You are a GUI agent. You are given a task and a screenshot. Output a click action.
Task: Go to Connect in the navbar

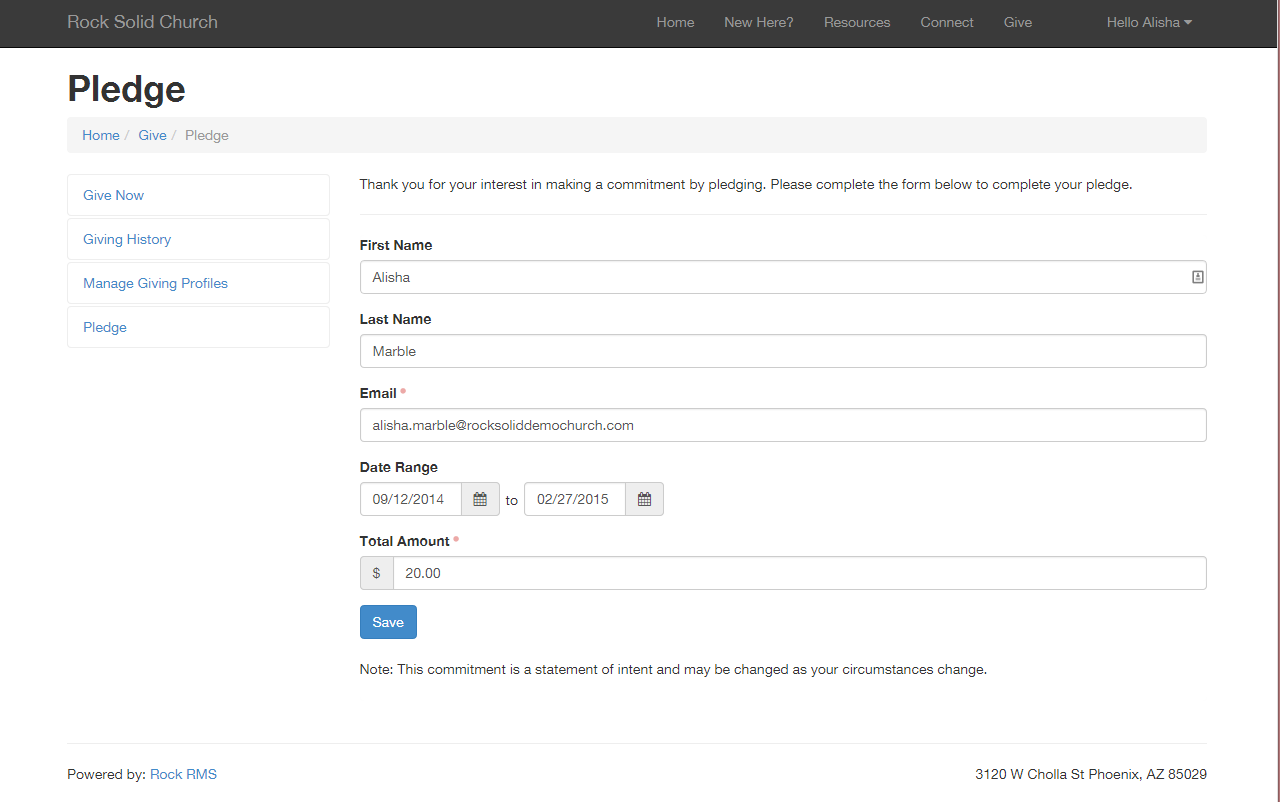pyautogui.click(x=946, y=22)
